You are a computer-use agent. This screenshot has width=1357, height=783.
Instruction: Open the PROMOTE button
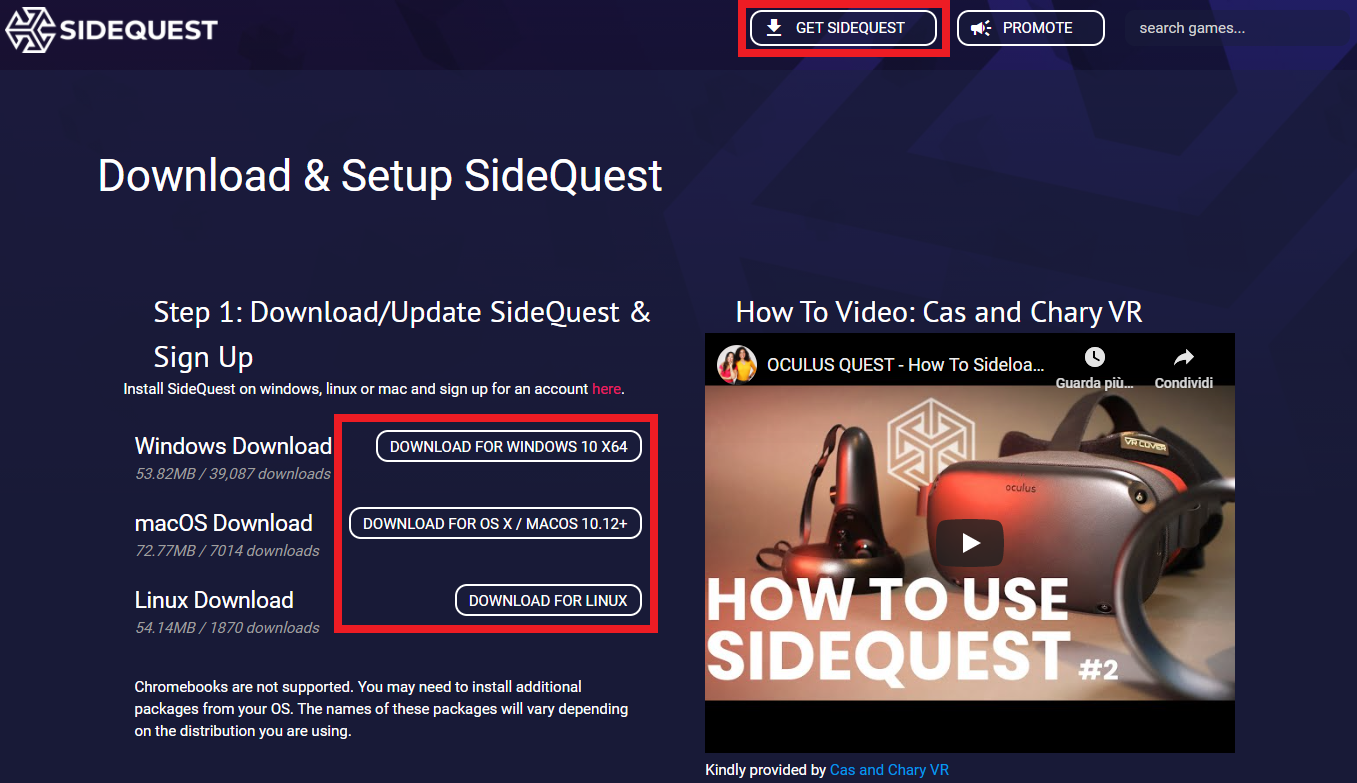[1031, 28]
